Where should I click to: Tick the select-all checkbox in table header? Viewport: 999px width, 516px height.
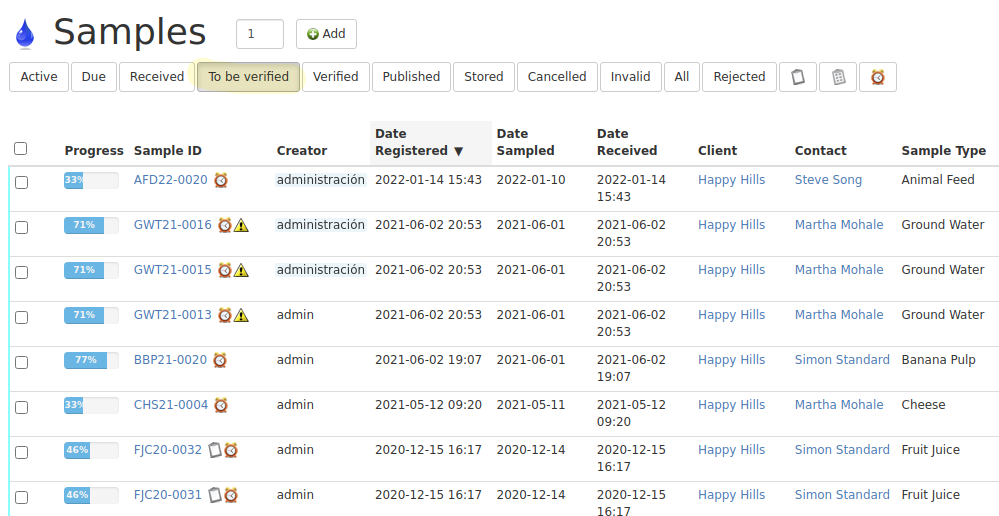tap(21, 149)
